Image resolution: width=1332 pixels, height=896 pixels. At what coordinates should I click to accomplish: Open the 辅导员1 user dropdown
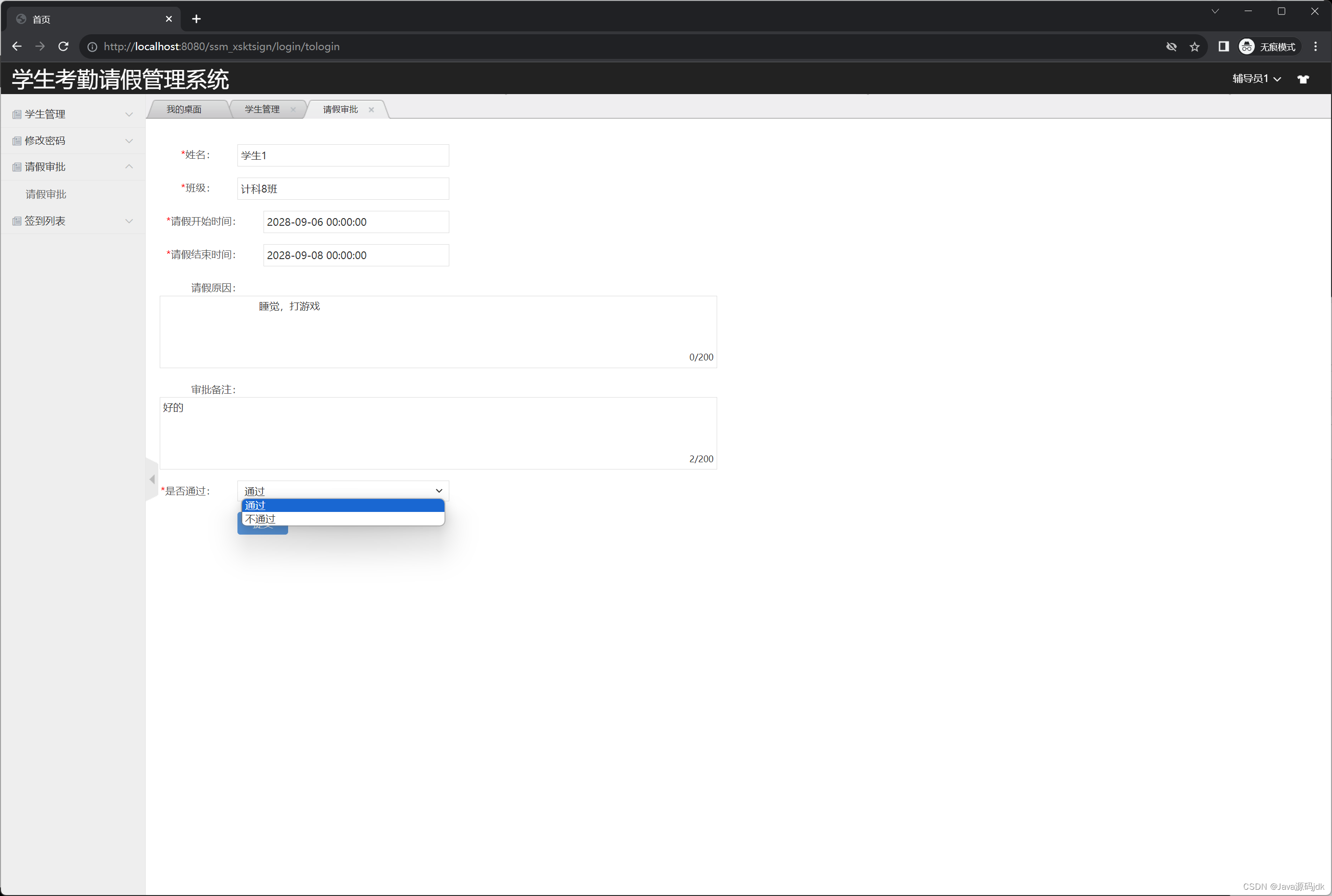[1257, 79]
